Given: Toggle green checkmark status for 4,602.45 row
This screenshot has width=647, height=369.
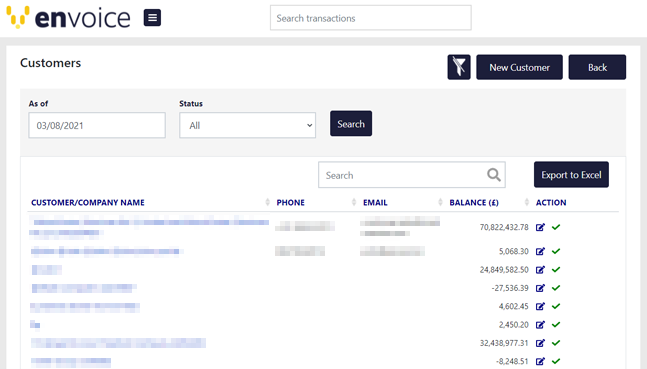Looking at the screenshot, I should pos(556,306).
